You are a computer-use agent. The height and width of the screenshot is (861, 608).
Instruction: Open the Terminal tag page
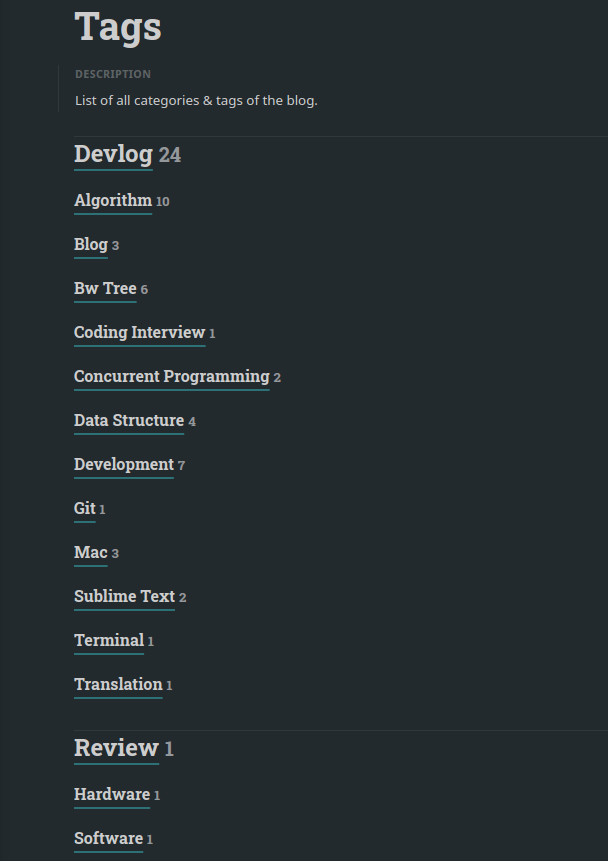(x=109, y=640)
